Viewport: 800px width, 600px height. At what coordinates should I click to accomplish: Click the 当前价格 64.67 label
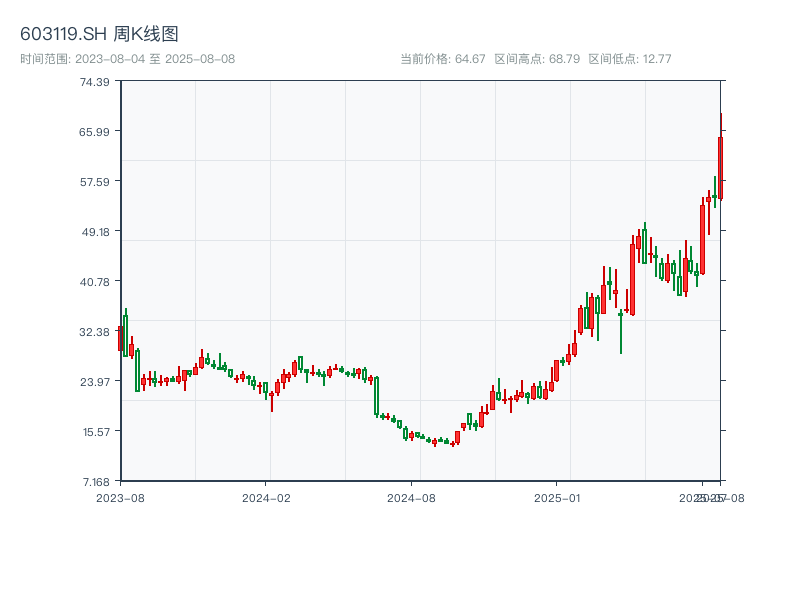tap(442, 59)
